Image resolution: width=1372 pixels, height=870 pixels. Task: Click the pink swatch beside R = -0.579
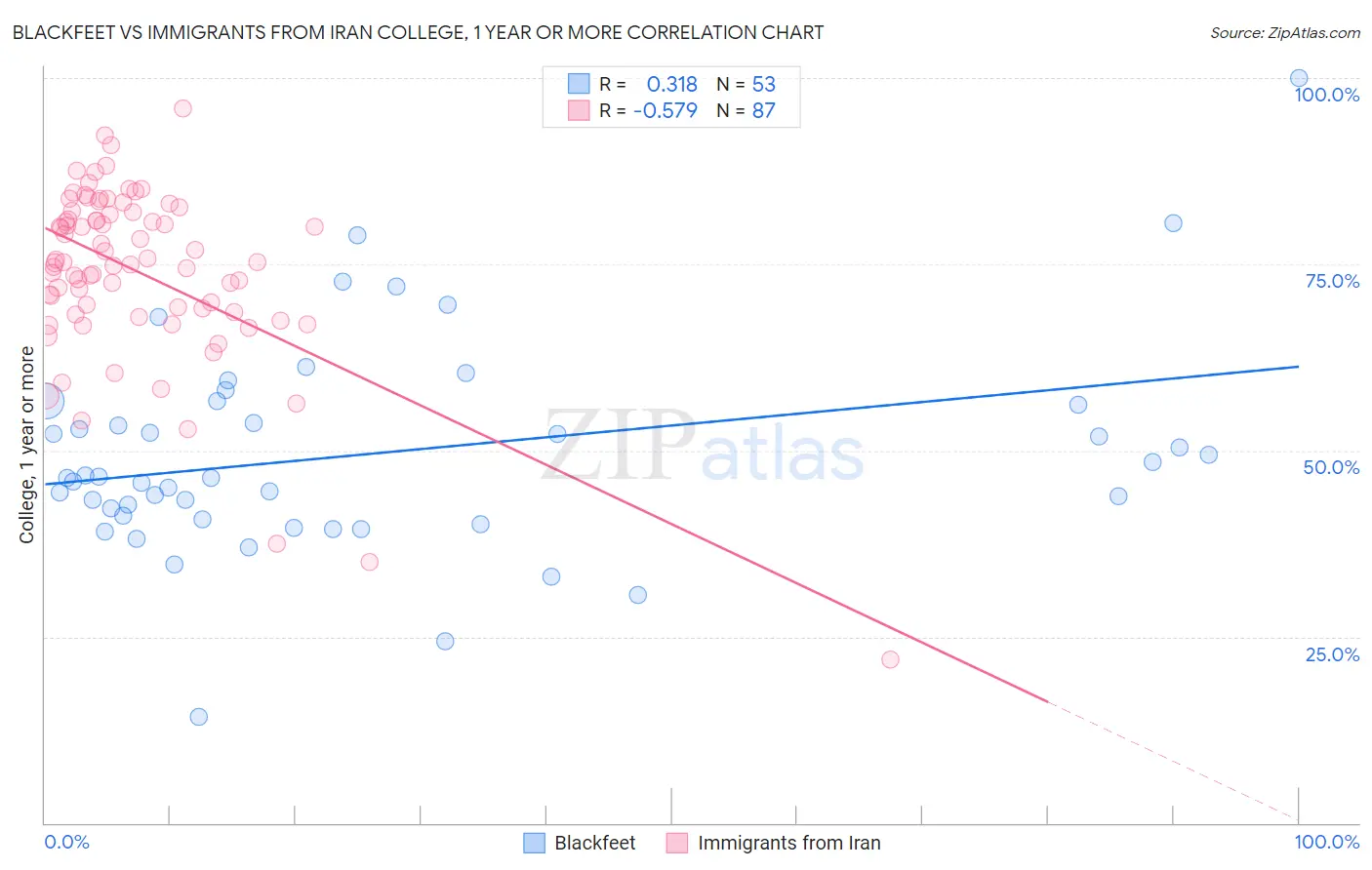[x=579, y=110]
